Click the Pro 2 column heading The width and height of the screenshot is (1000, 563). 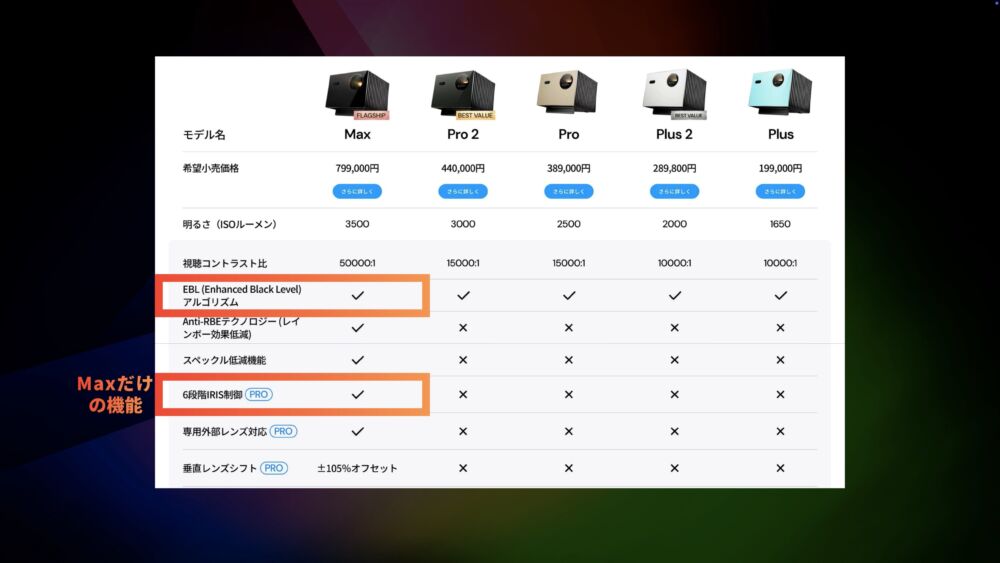coord(463,135)
